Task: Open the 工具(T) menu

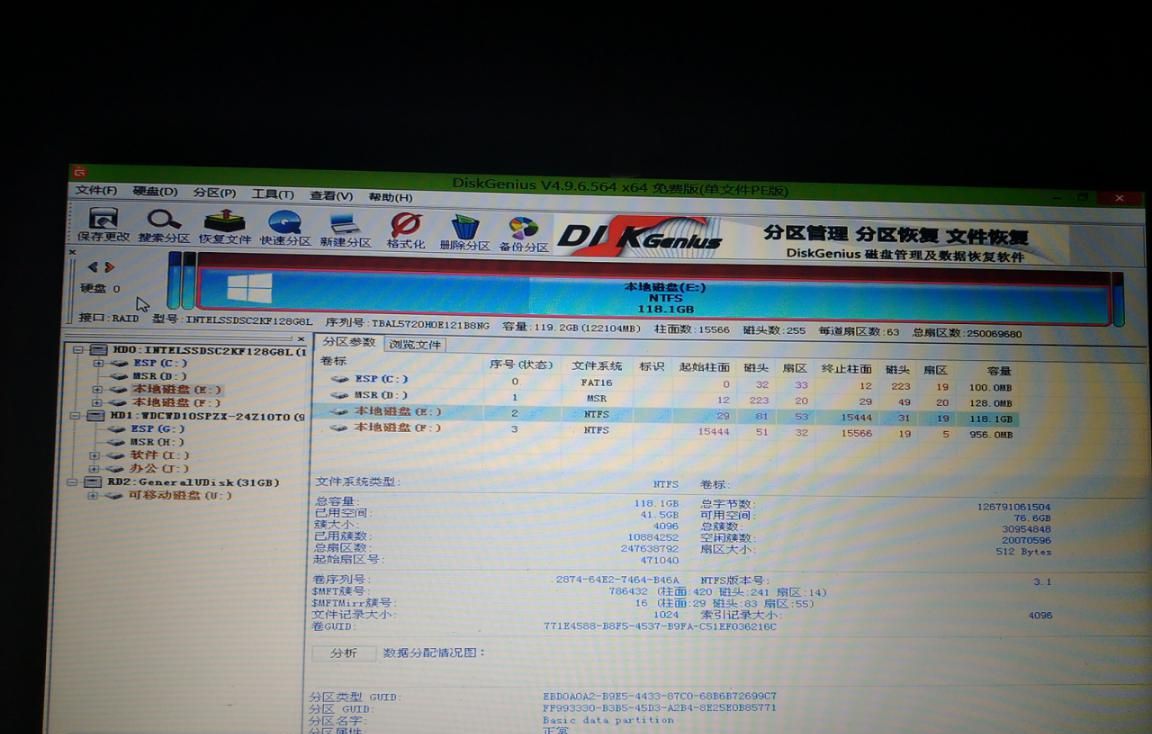Action: (x=270, y=196)
